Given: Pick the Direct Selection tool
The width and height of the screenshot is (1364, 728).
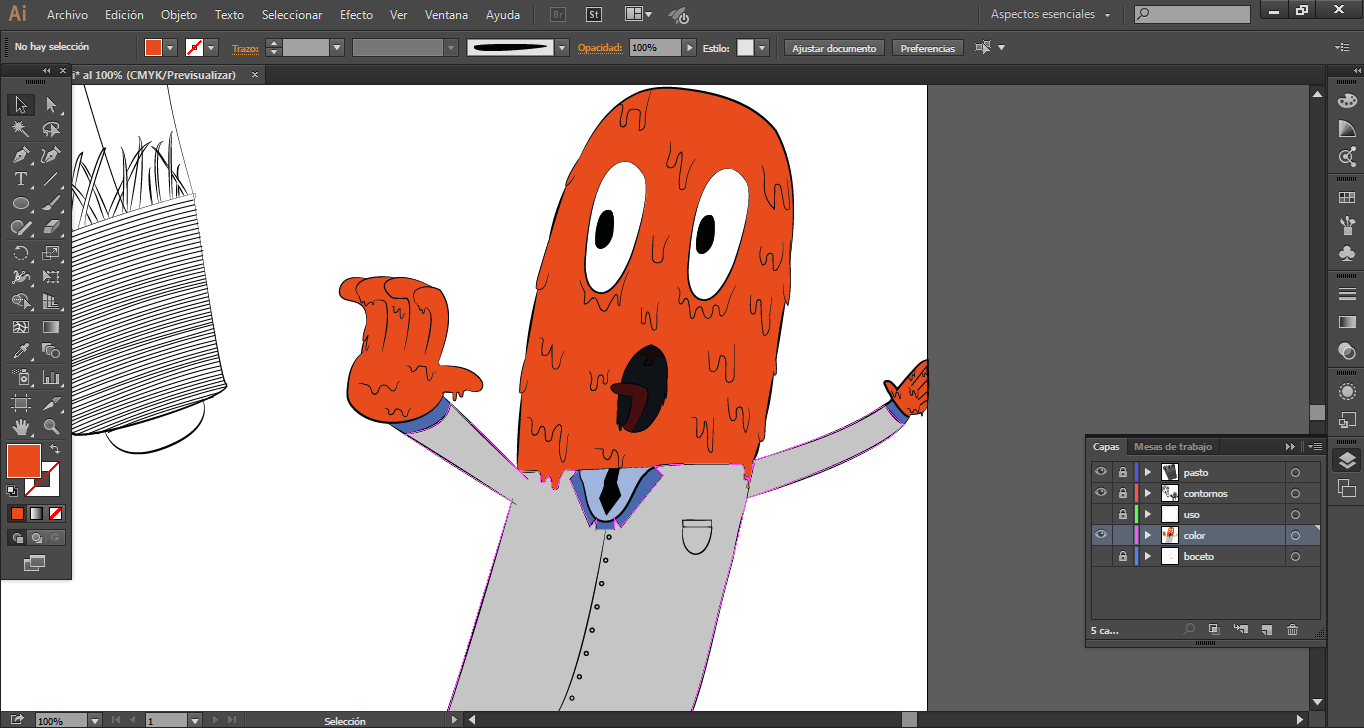Looking at the screenshot, I should tap(51, 105).
